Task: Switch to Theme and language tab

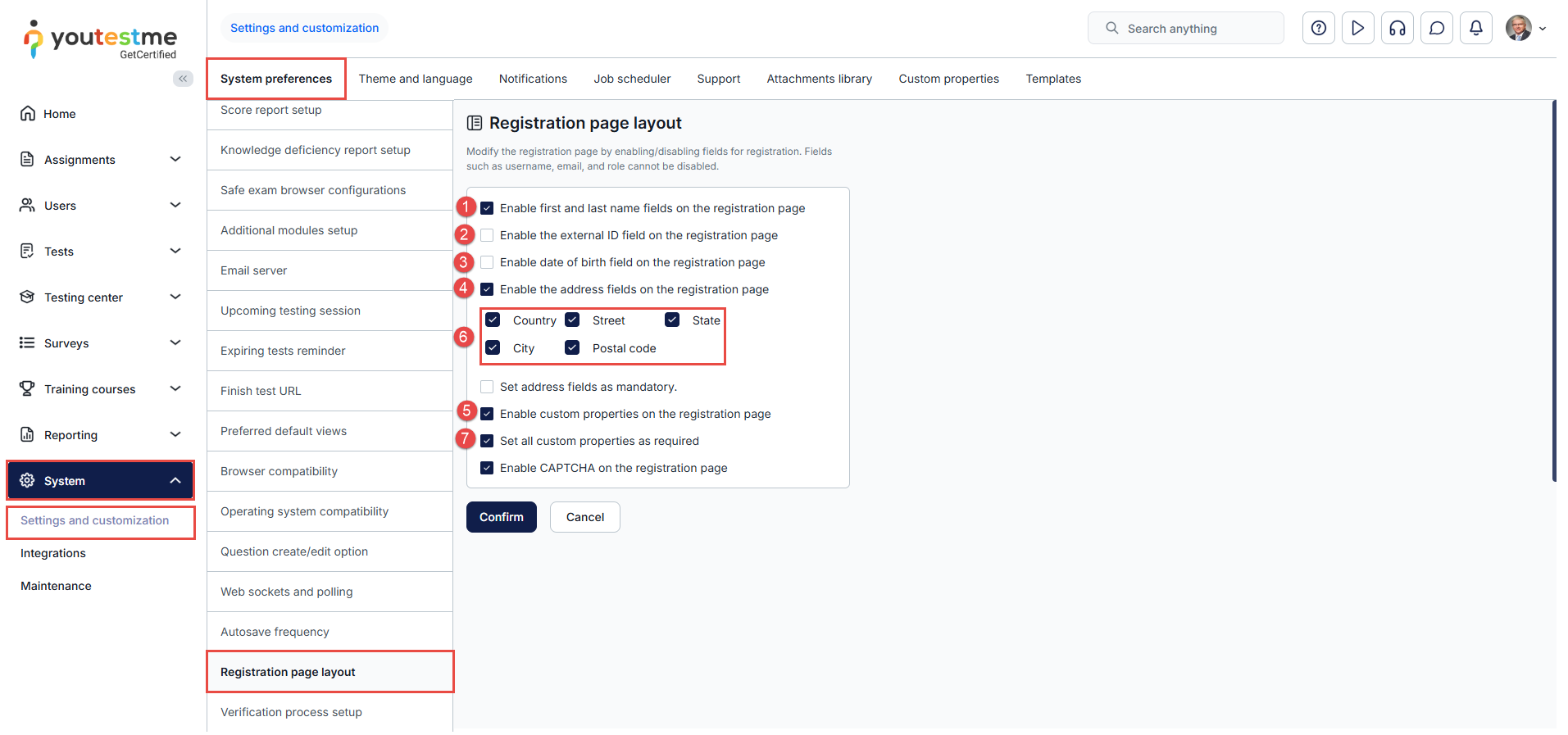Action: tap(416, 79)
